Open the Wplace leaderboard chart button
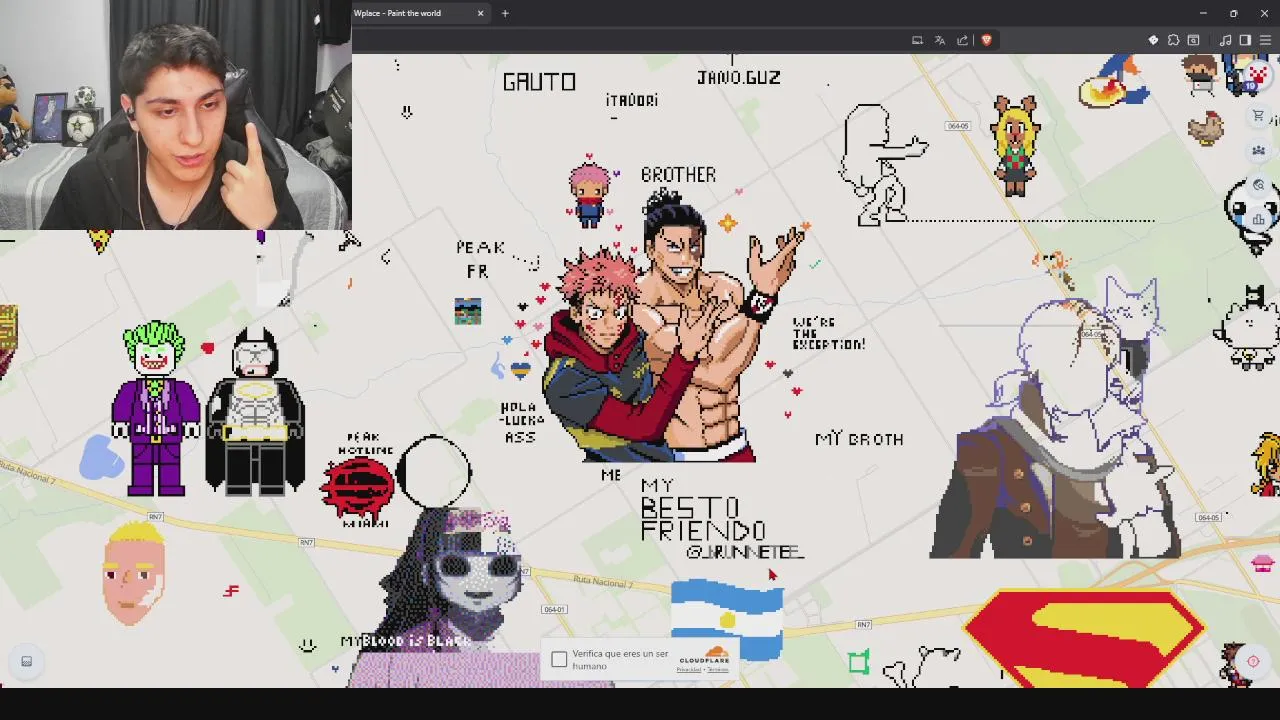Screen dimensions: 1280x720 click(x=1259, y=219)
